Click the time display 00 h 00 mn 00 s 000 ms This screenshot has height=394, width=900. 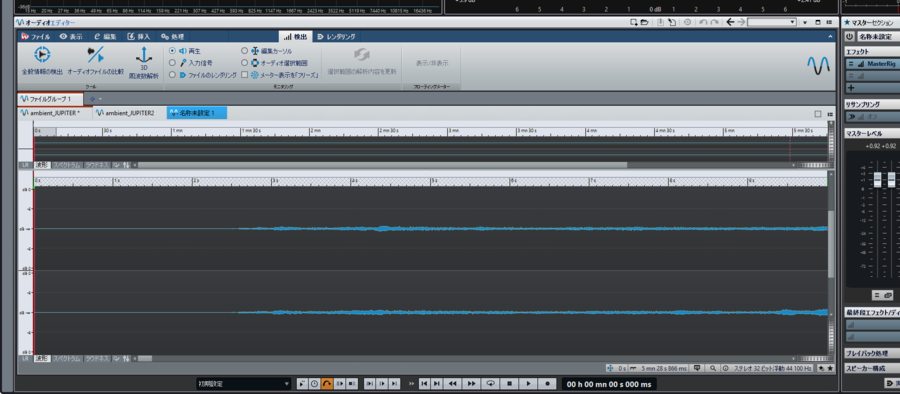[608, 384]
